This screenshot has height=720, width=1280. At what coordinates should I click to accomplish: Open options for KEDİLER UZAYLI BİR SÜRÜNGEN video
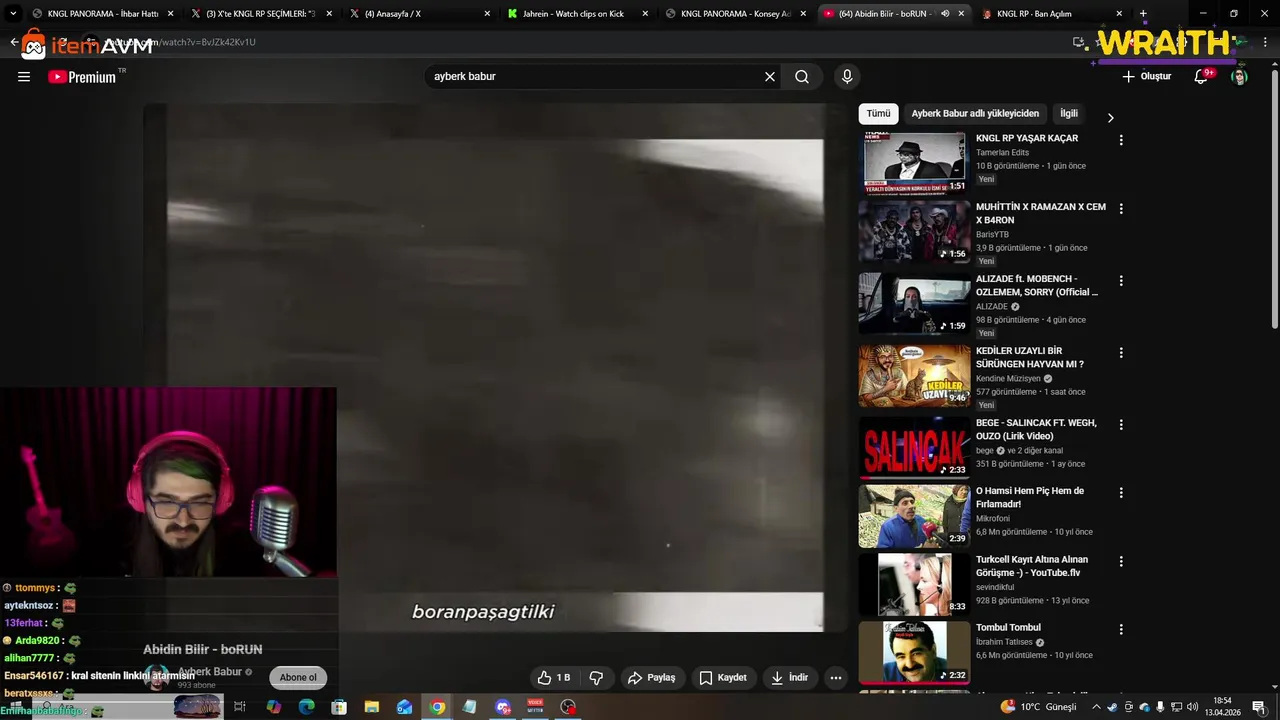(1121, 353)
